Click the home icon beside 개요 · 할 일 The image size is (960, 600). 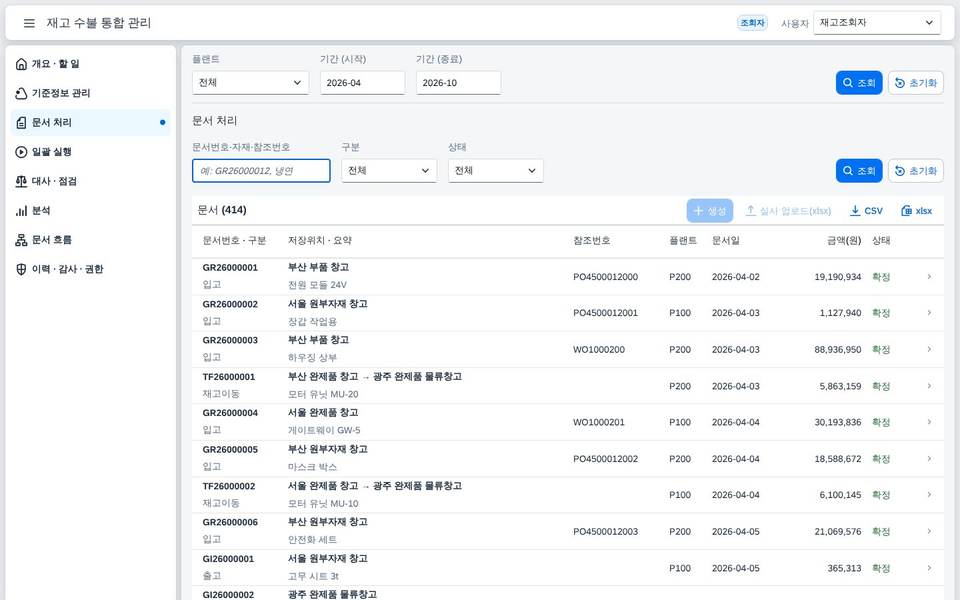pyautogui.click(x=21, y=64)
